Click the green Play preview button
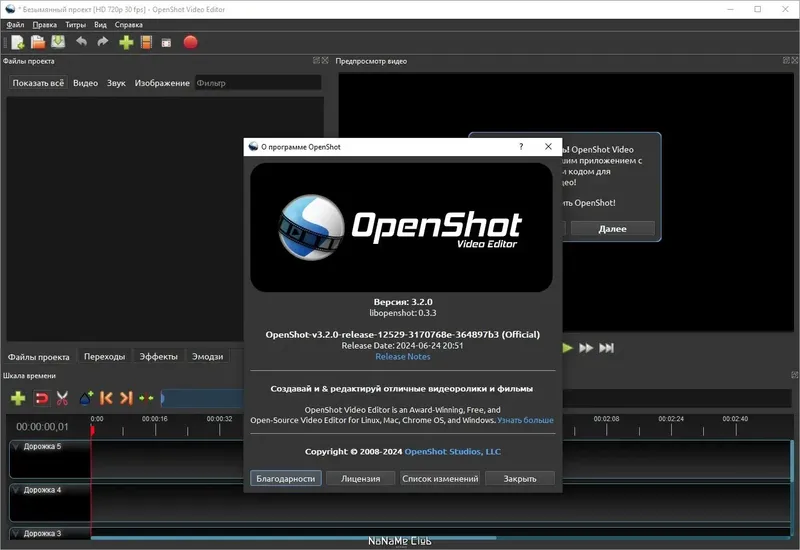The width and height of the screenshot is (800, 550). [567, 348]
